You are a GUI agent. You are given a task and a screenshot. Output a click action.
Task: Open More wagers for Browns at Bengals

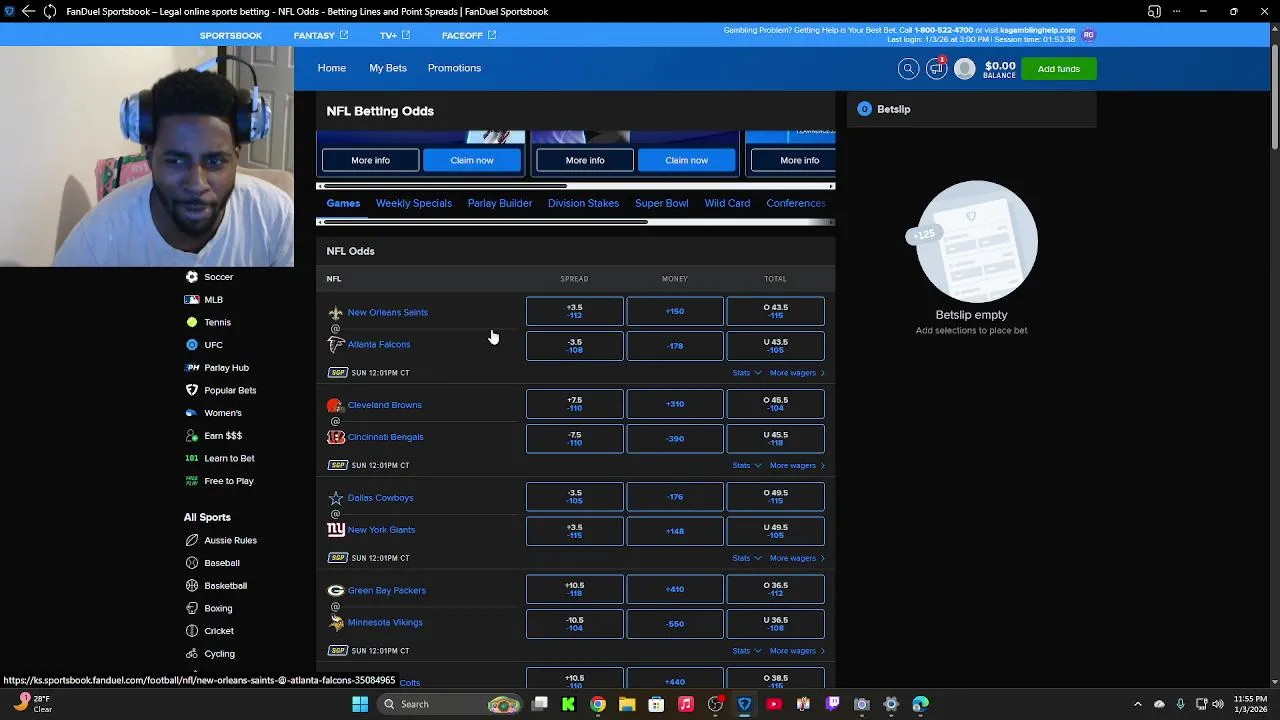click(x=797, y=465)
